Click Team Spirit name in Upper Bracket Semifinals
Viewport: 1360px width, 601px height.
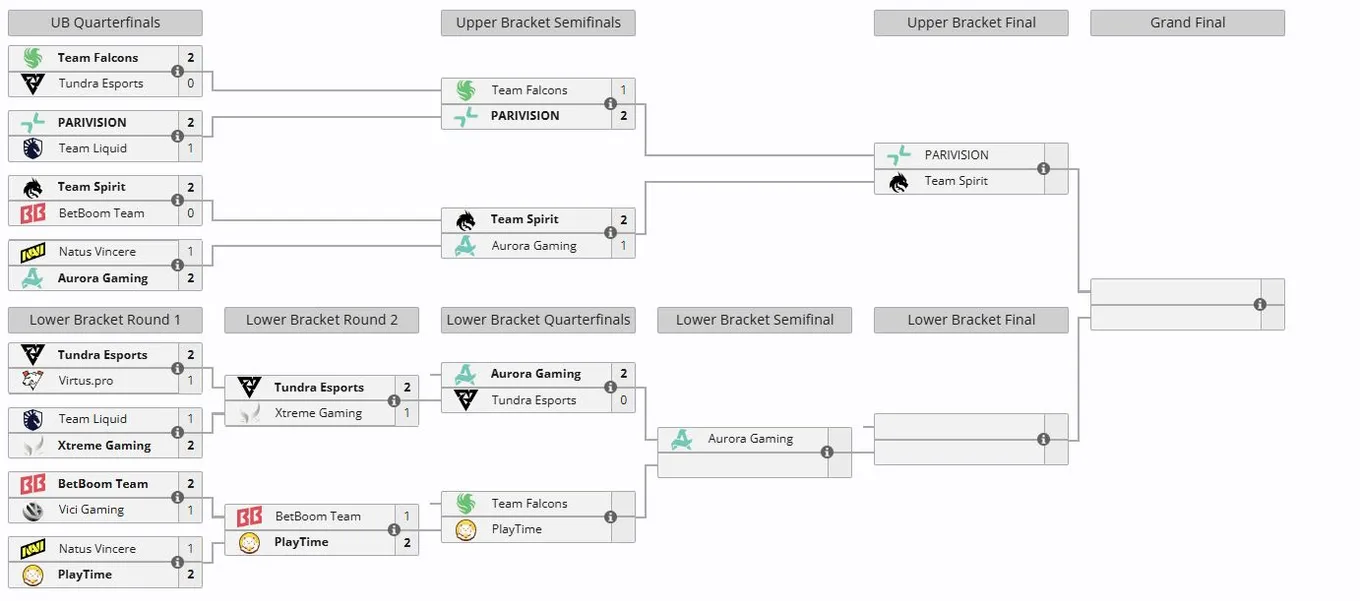[525, 219]
